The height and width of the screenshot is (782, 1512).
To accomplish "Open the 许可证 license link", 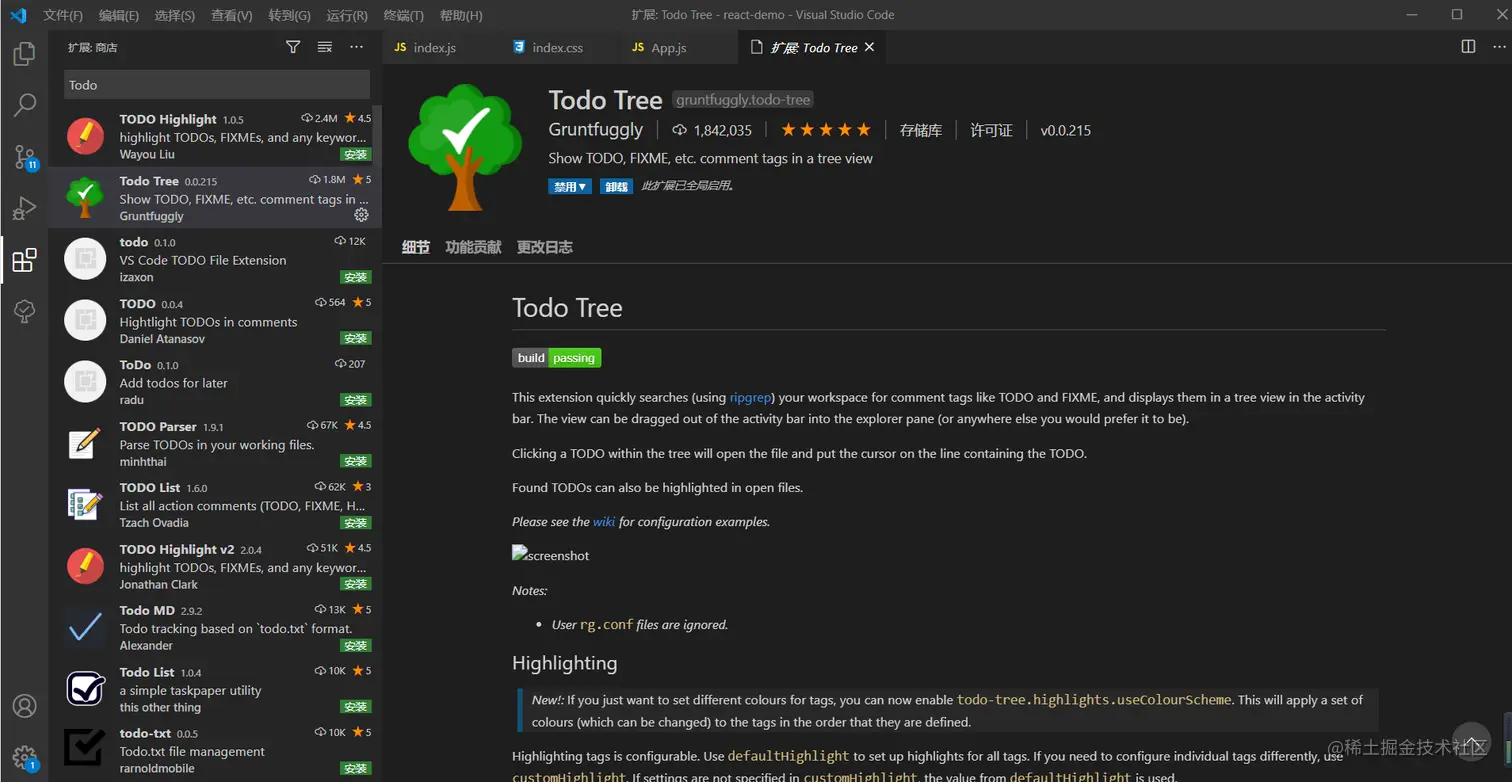I will (x=991, y=130).
